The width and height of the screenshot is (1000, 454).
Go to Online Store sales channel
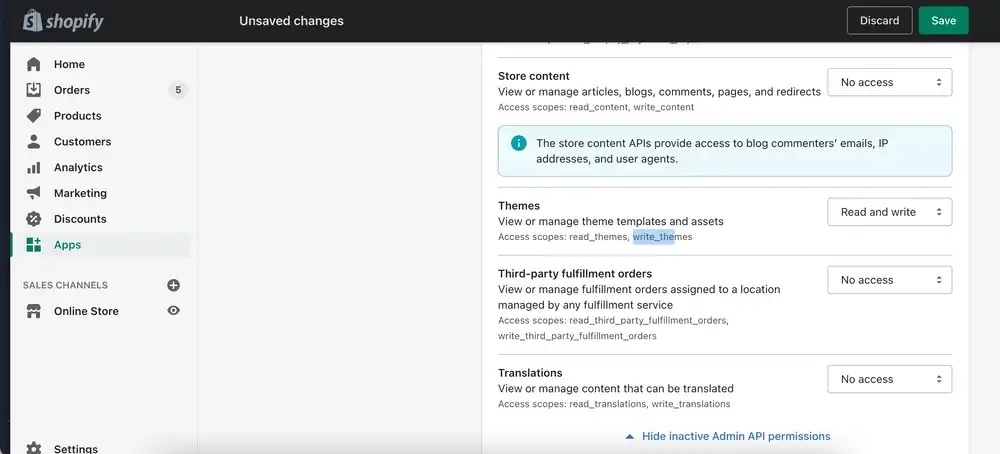pyautogui.click(x=86, y=311)
